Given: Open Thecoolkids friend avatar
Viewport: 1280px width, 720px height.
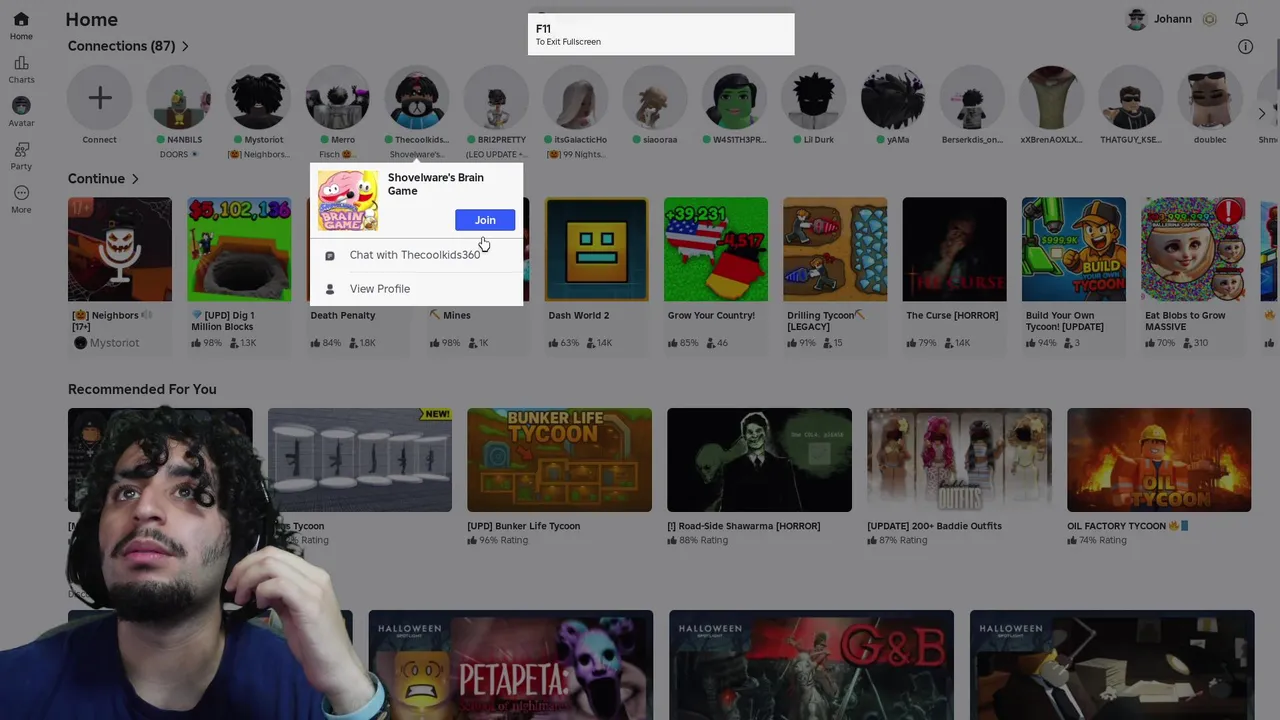Looking at the screenshot, I should (x=417, y=98).
